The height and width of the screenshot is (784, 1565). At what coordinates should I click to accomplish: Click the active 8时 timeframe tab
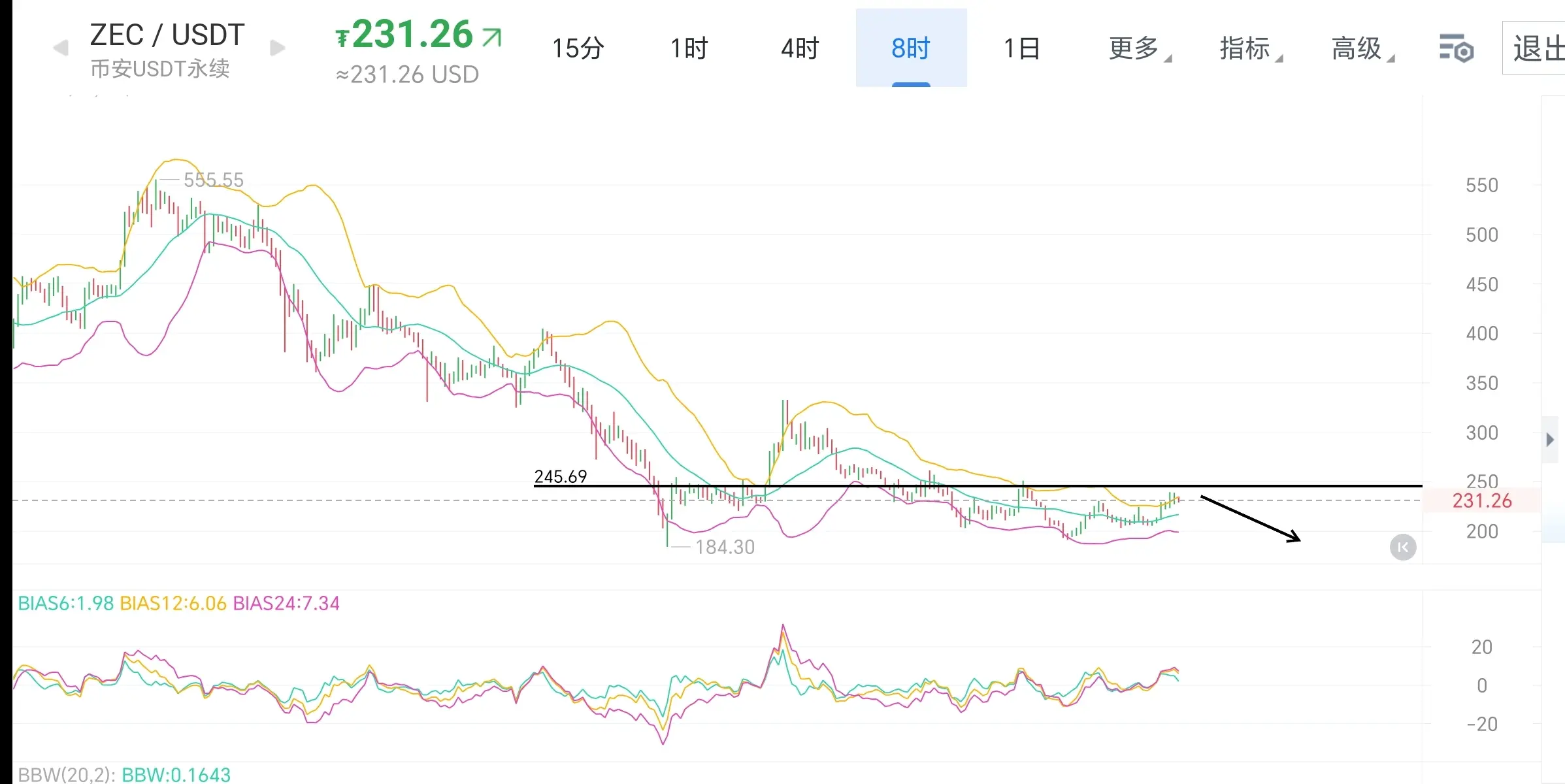[x=911, y=48]
